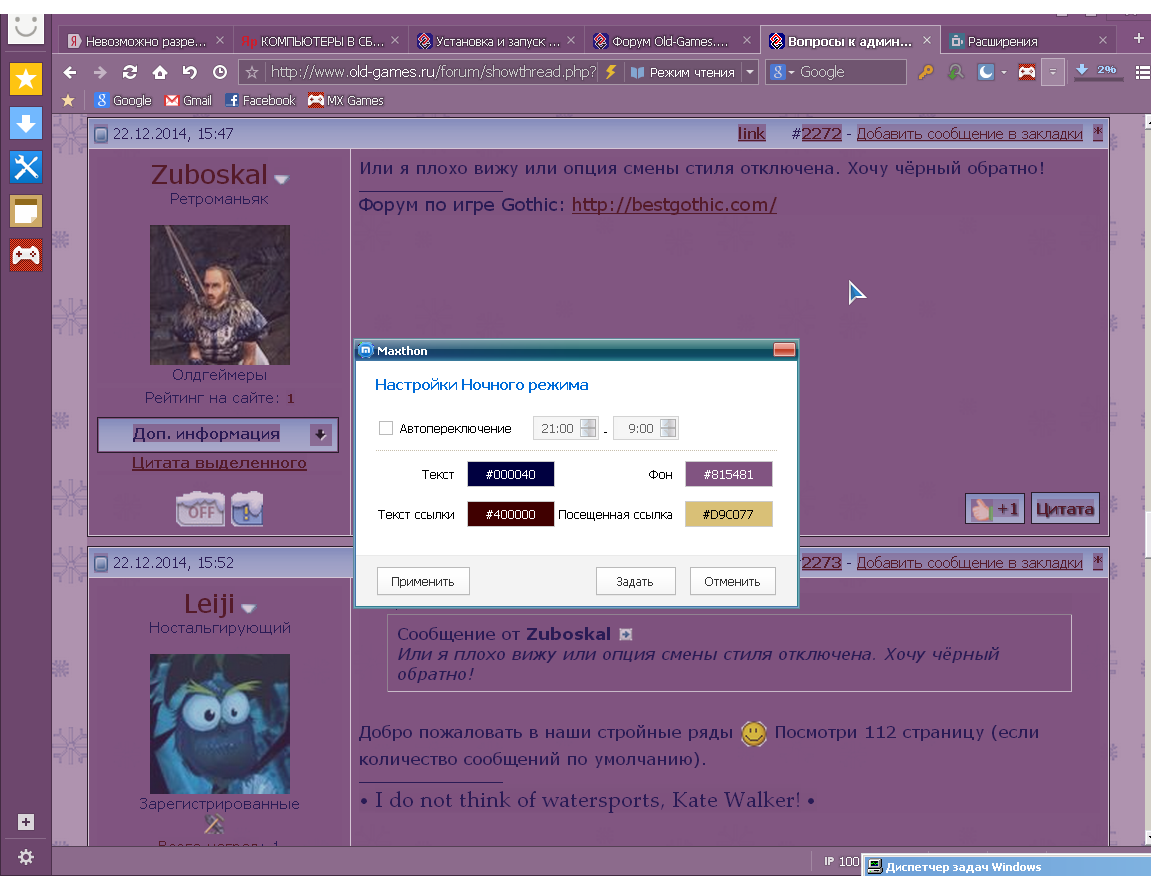Open MX Games from the sidebar gamepad icon
1162x876 pixels.
[x=25, y=255]
